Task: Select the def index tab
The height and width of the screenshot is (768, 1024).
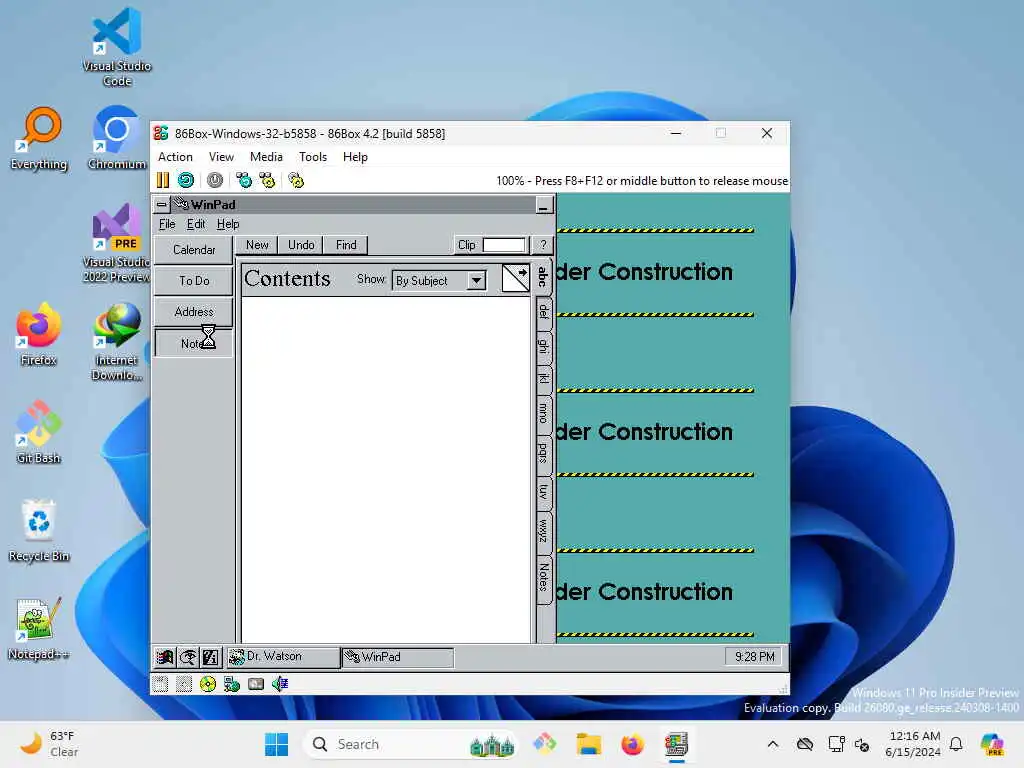Action: [x=543, y=312]
